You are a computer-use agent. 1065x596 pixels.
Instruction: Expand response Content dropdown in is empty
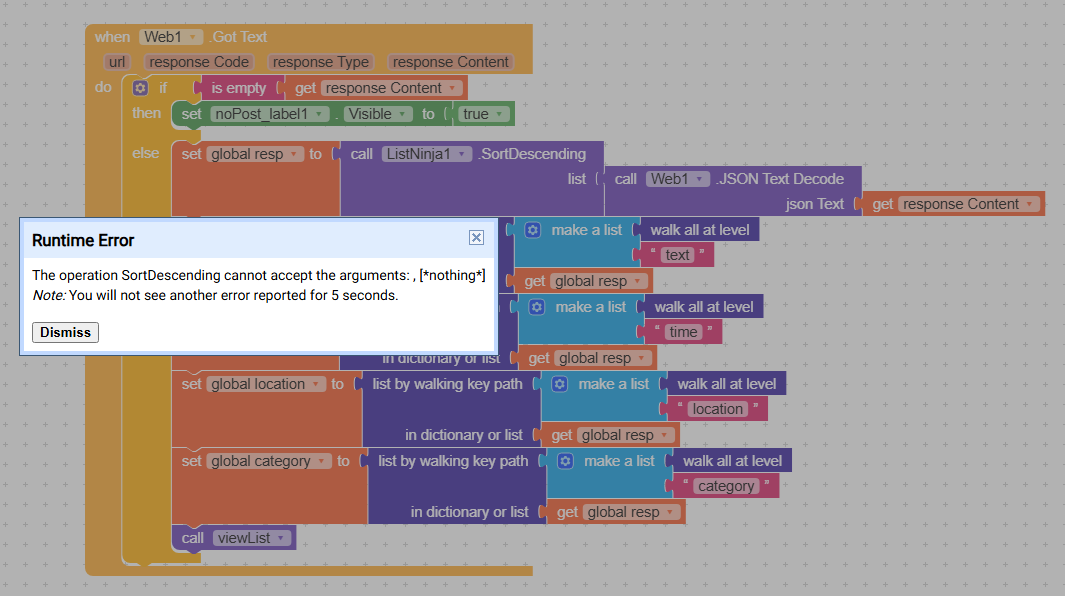click(x=452, y=88)
